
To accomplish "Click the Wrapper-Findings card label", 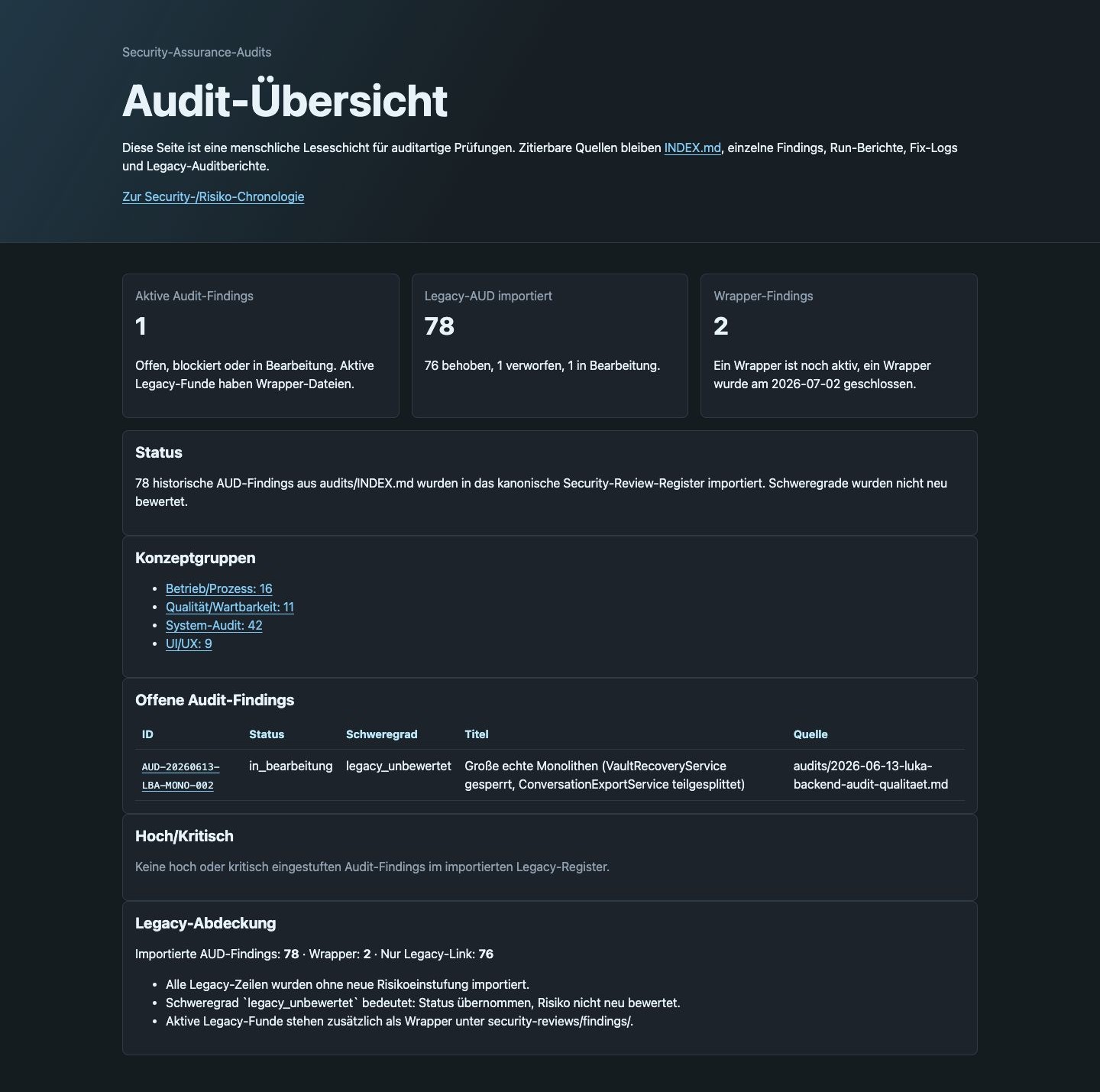I will click(763, 296).
